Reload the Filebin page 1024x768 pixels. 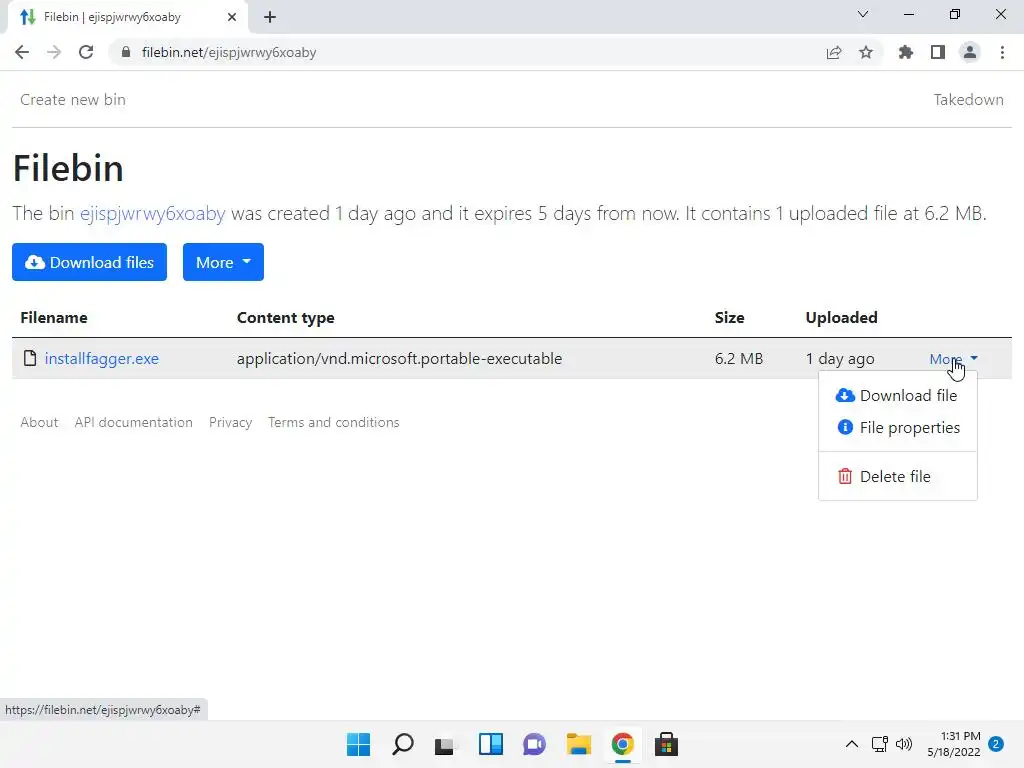[86, 52]
